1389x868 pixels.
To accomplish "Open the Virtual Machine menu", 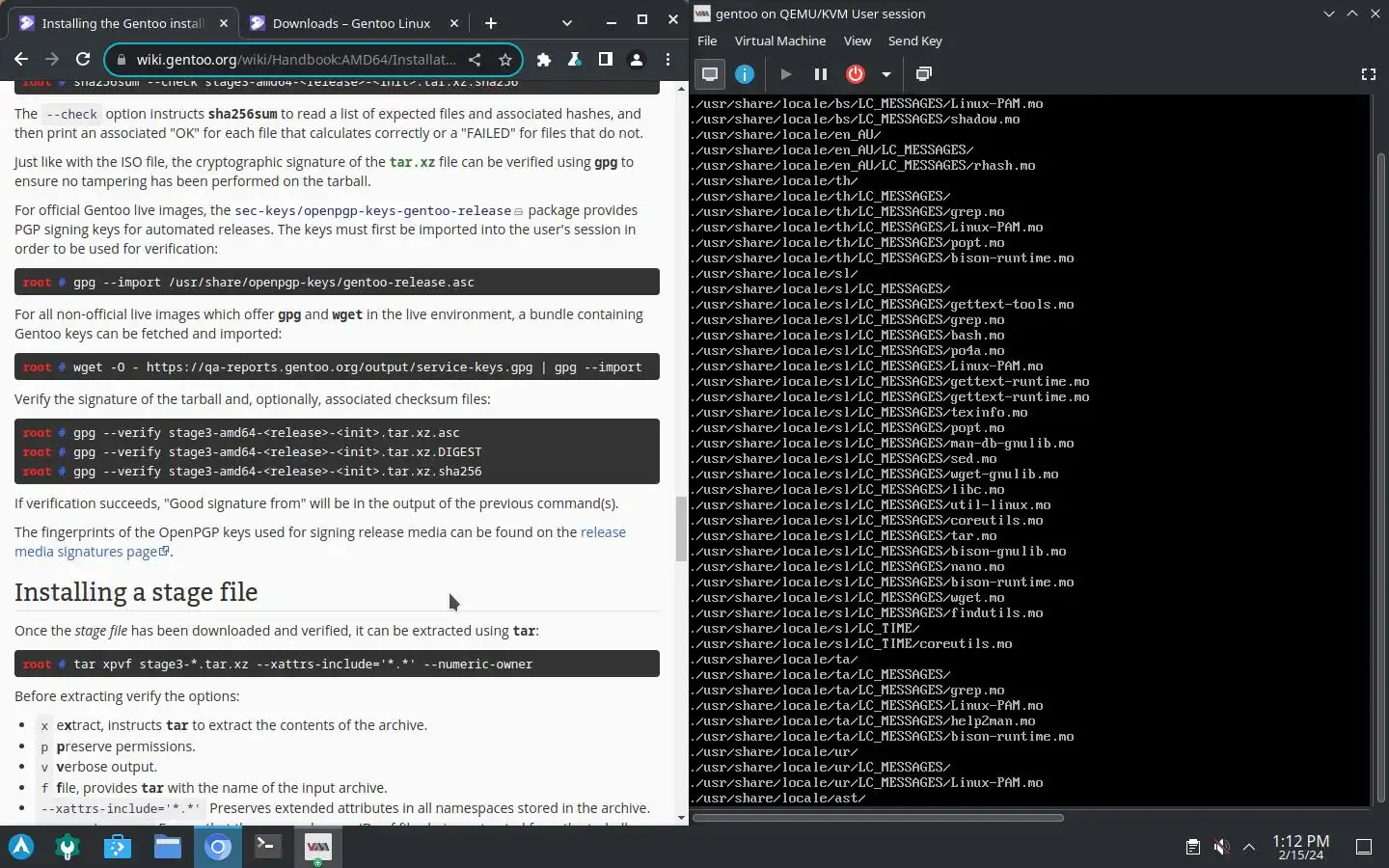I will (780, 41).
